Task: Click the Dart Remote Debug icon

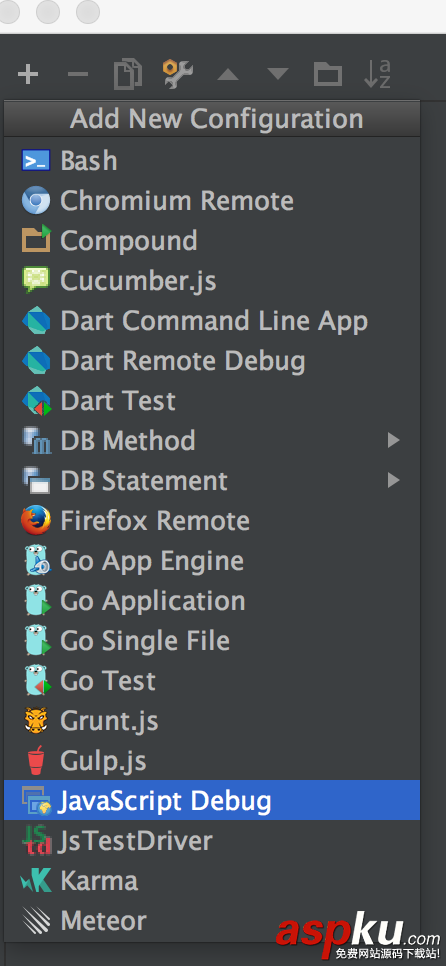Action: (36, 360)
